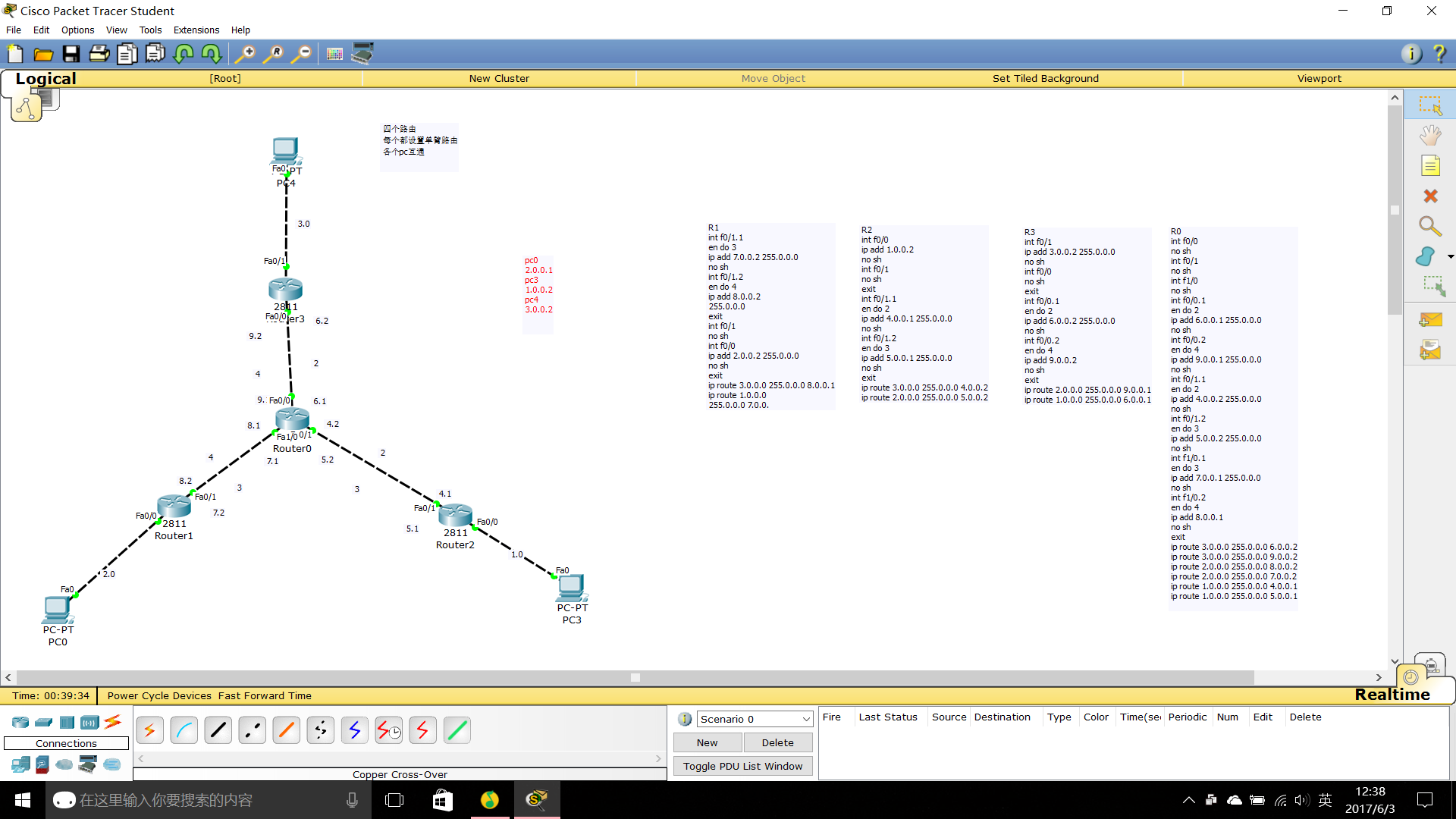Open the Extensions menu

(x=196, y=30)
